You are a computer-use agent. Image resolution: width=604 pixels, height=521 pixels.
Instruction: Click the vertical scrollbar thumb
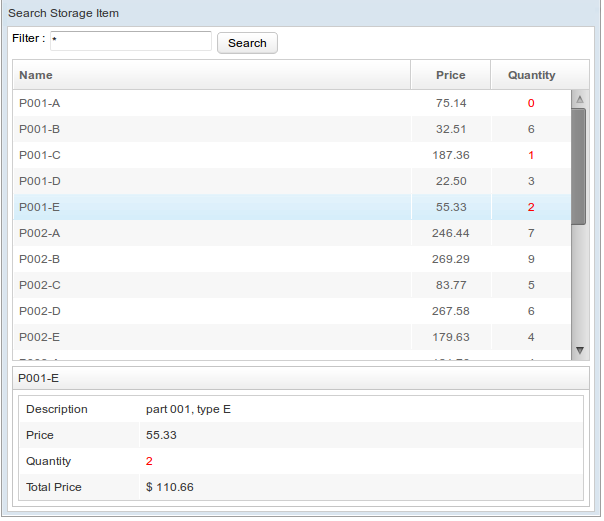tap(579, 165)
